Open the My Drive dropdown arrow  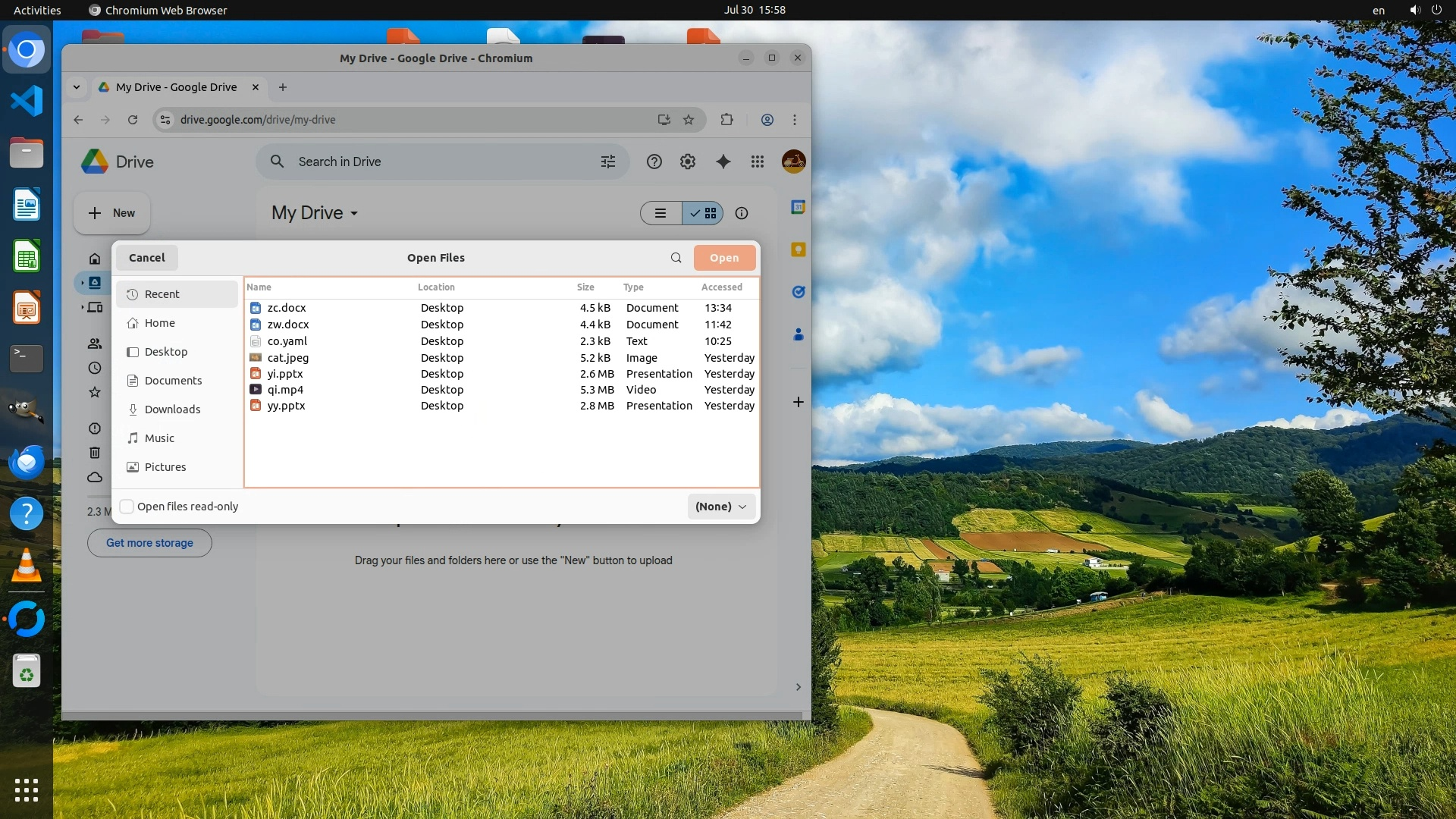pos(354,214)
